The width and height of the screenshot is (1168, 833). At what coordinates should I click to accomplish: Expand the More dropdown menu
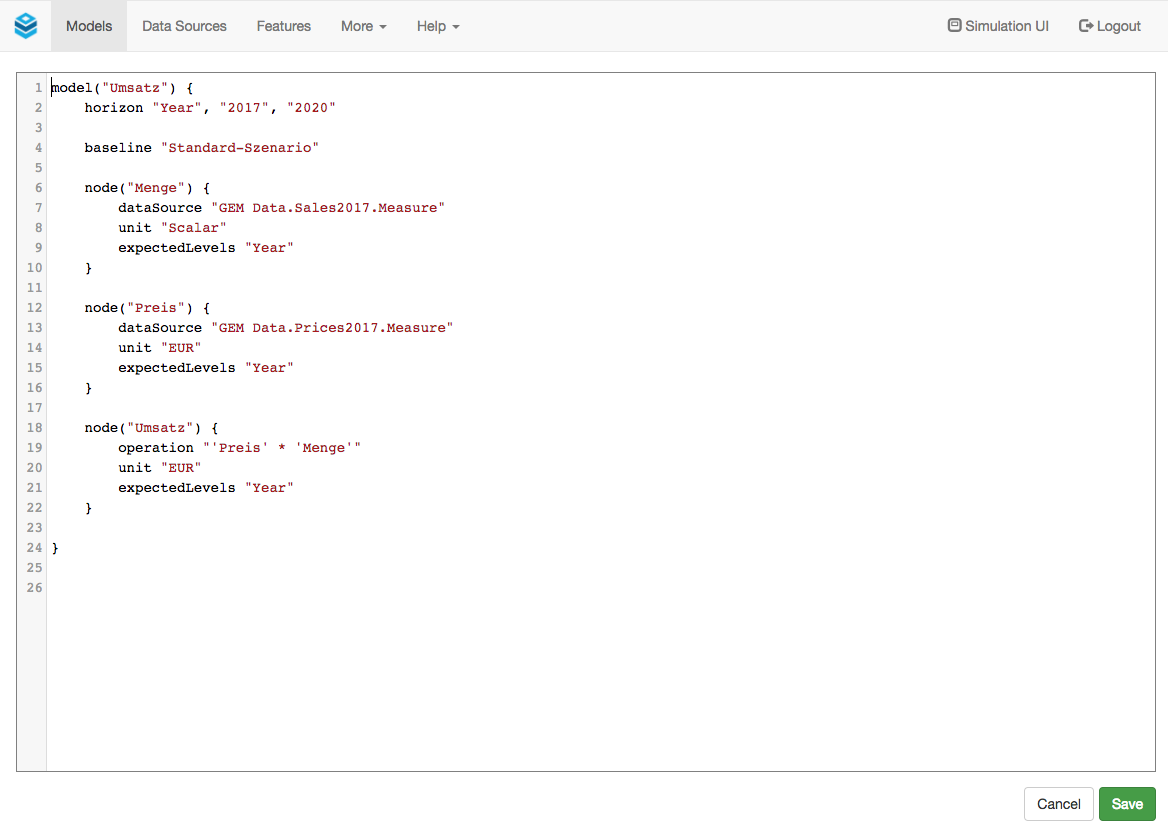pyautogui.click(x=363, y=26)
